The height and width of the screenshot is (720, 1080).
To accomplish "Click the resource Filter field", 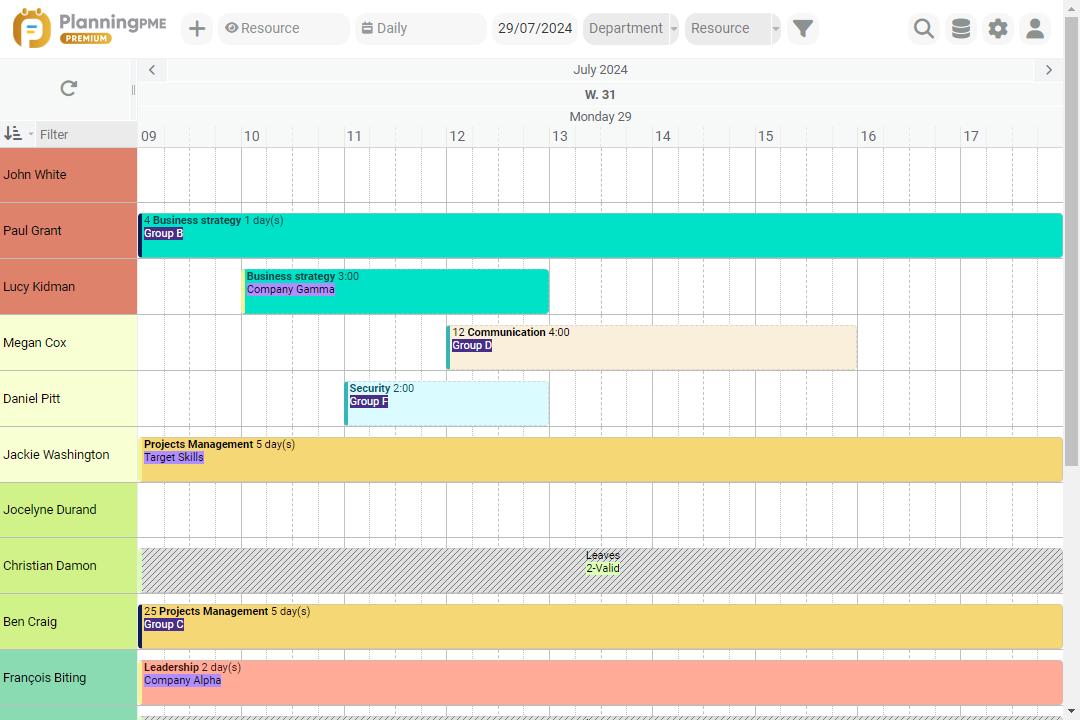I will pos(86,134).
